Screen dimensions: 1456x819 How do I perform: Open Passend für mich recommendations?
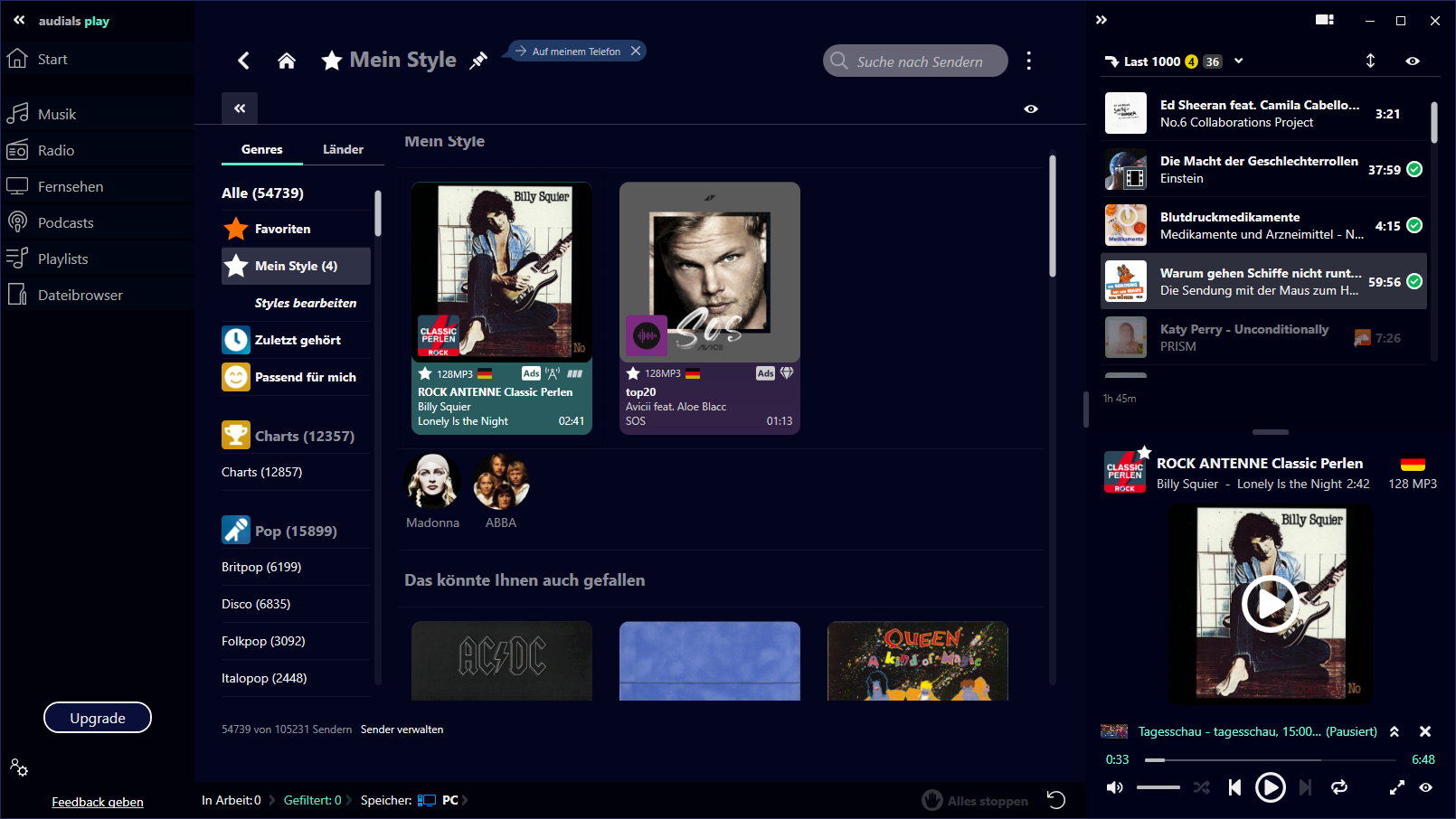click(x=296, y=377)
